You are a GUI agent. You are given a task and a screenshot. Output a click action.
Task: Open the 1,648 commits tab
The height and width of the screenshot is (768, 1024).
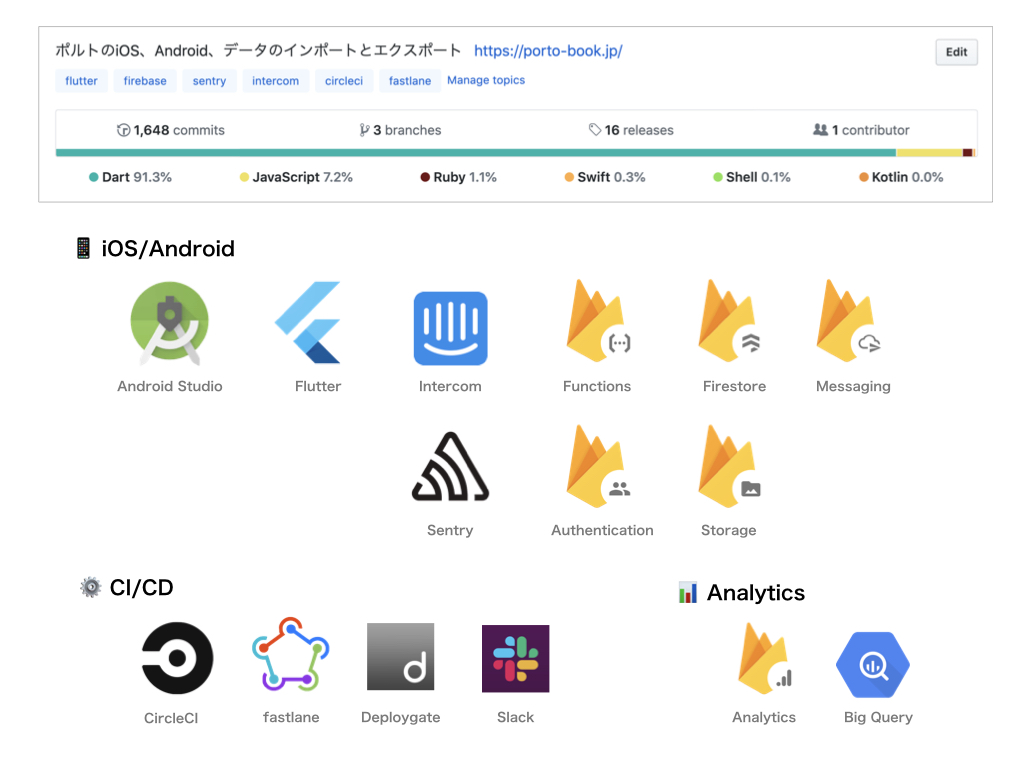click(x=170, y=130)
